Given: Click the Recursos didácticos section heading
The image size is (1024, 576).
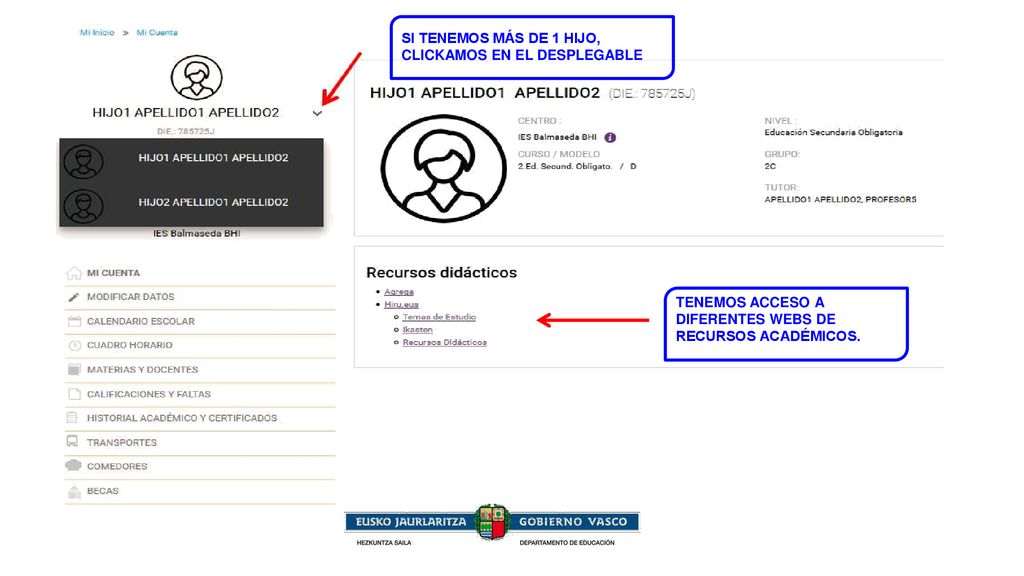Looking at the screenshot, I should 441,272.
